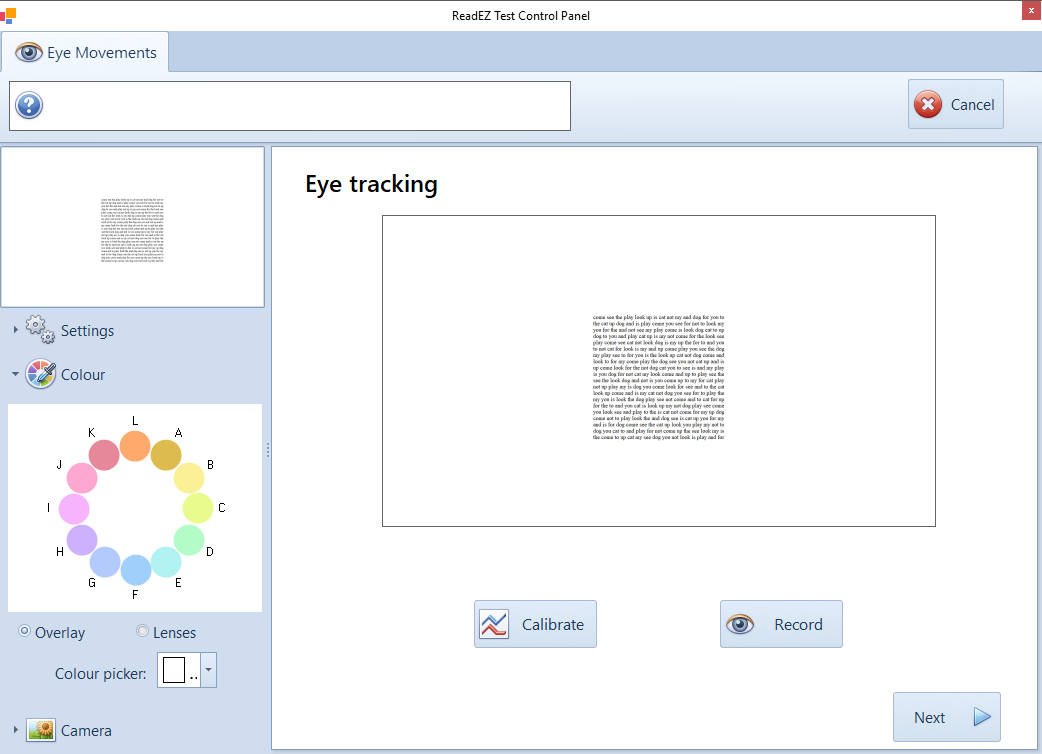The image size is (1042, 754).
Task: Select the Lenses radio button
Action: [142, 631]
